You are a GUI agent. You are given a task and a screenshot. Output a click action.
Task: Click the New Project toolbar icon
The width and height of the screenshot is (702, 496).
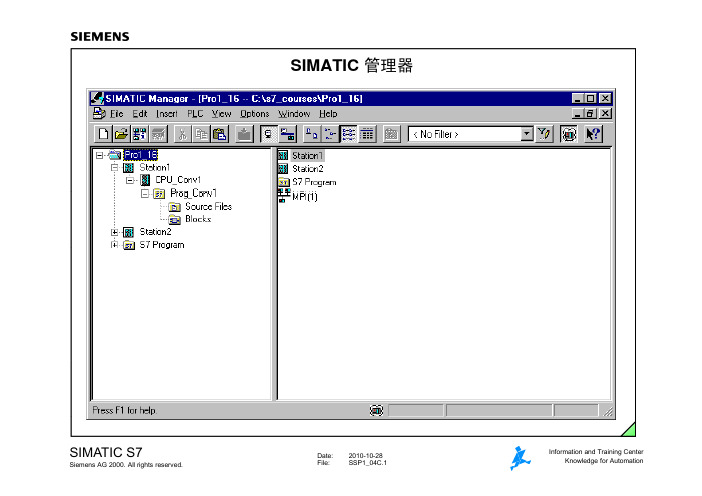click(103, 134)
